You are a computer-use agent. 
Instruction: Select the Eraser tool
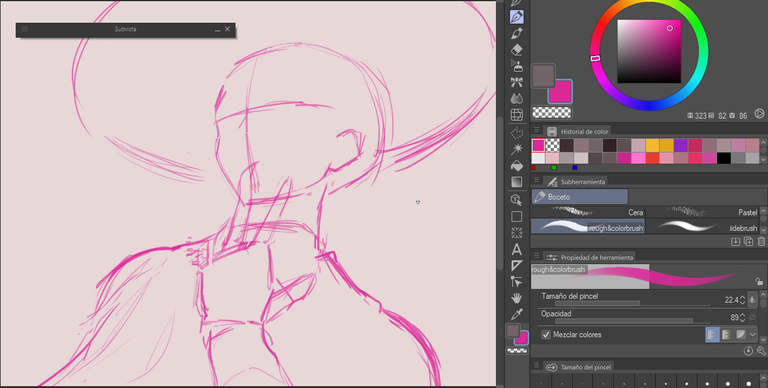pyautogui.click(x=516, y=49)
